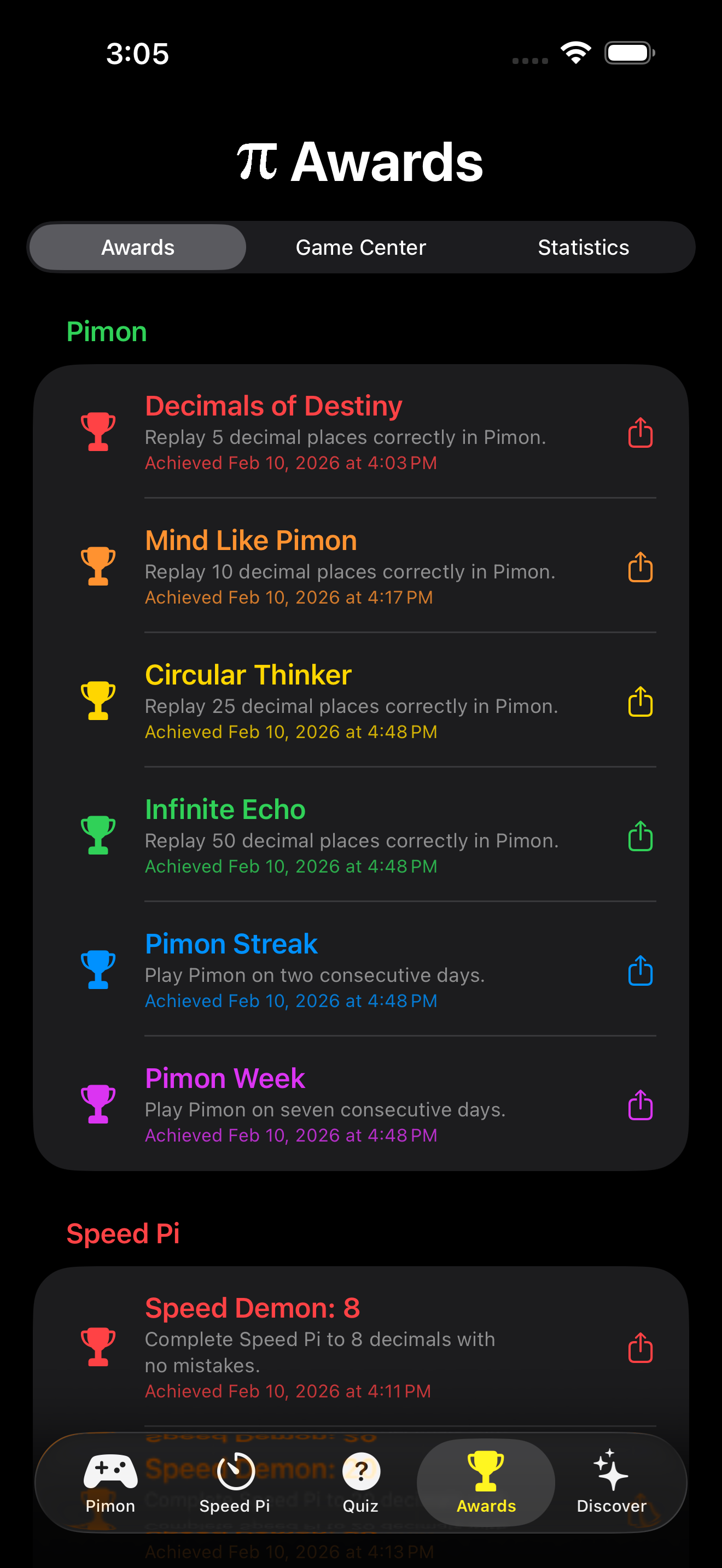Share the Infinite Echo award
Screen dimensions: 722x1568
[640, 836]
